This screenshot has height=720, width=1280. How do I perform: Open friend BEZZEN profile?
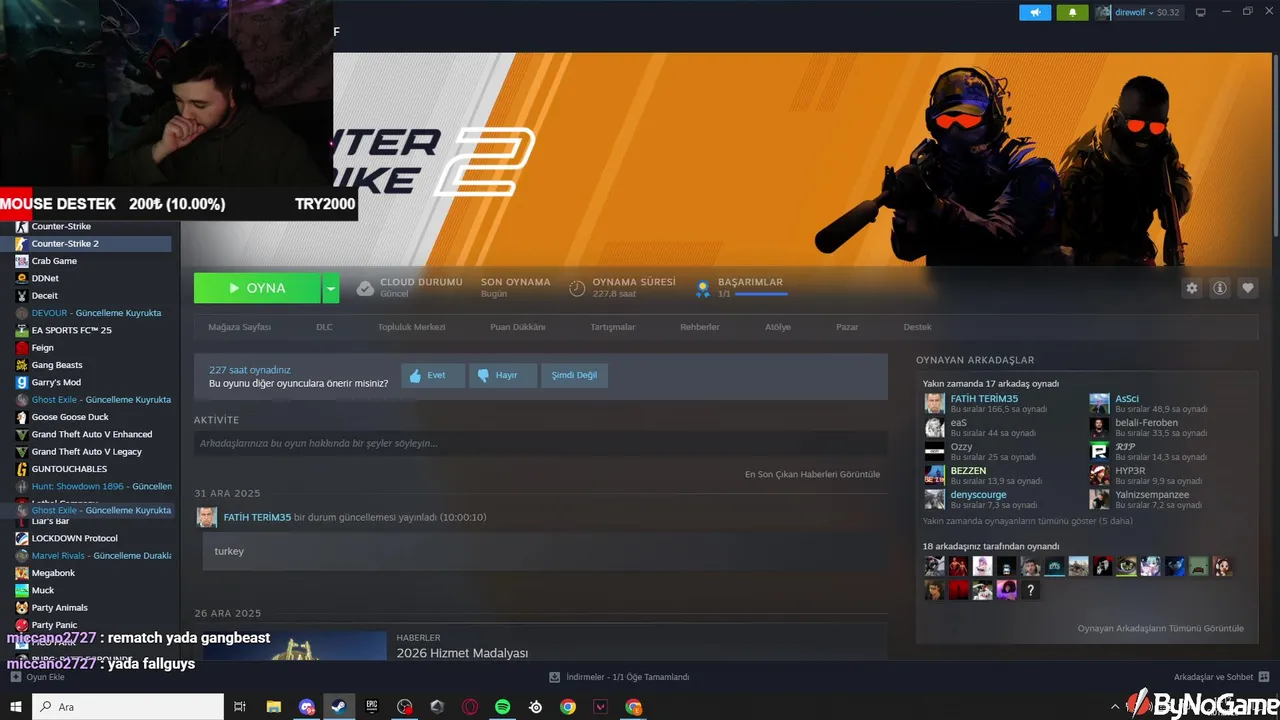(x=967, y=471)
